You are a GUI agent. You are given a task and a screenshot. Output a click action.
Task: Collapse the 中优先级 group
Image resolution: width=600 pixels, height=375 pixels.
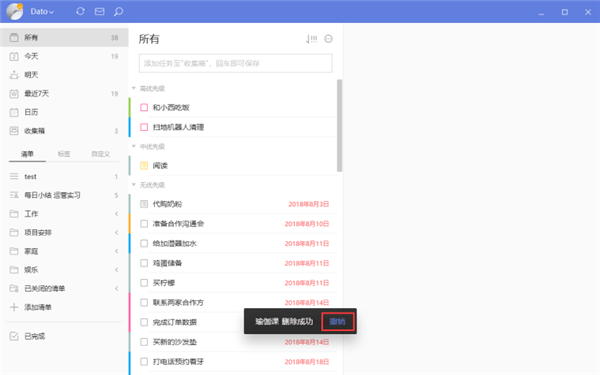pos(134,146)
